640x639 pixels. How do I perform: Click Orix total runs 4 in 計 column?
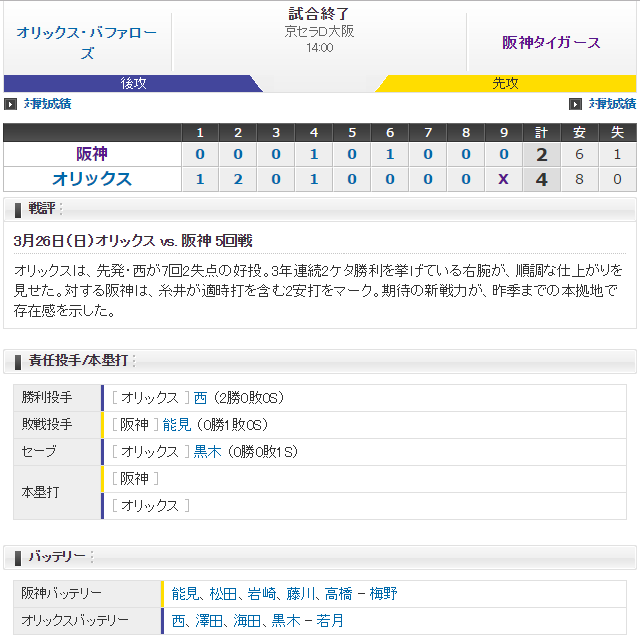tap(542, 180)
